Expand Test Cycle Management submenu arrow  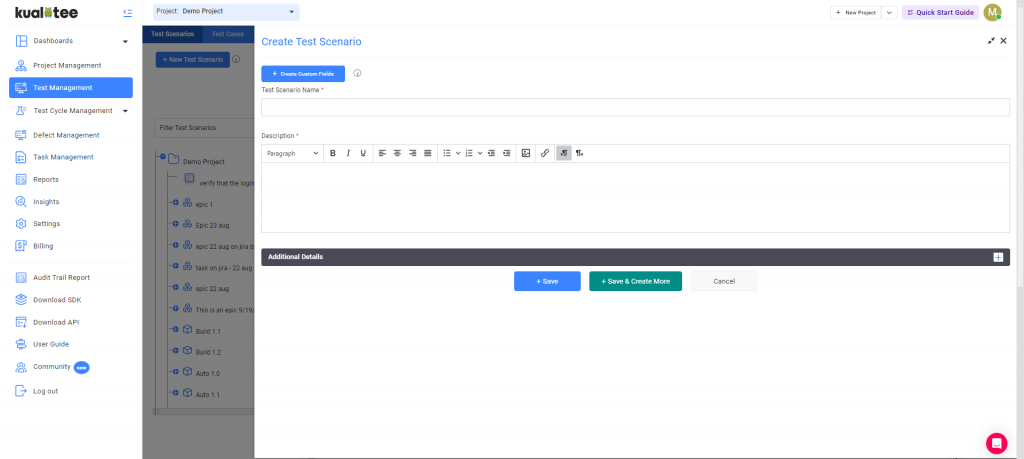click(125, 111)
